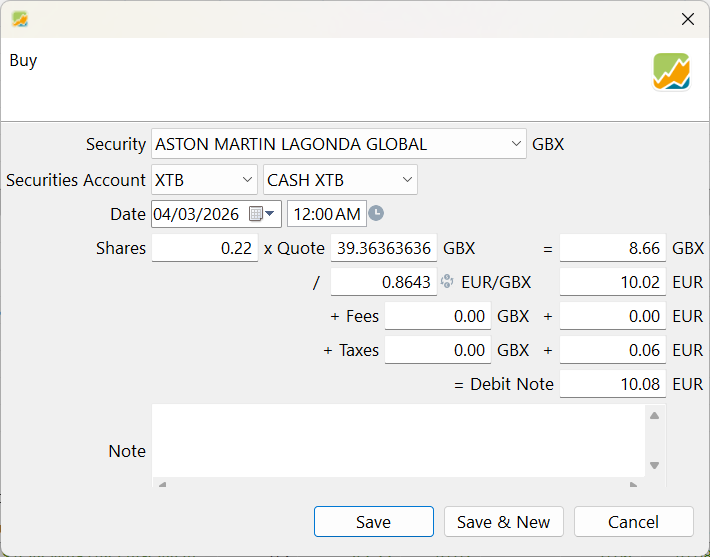
Task: Click the Debit Note total field
Action: click(612, 384)
